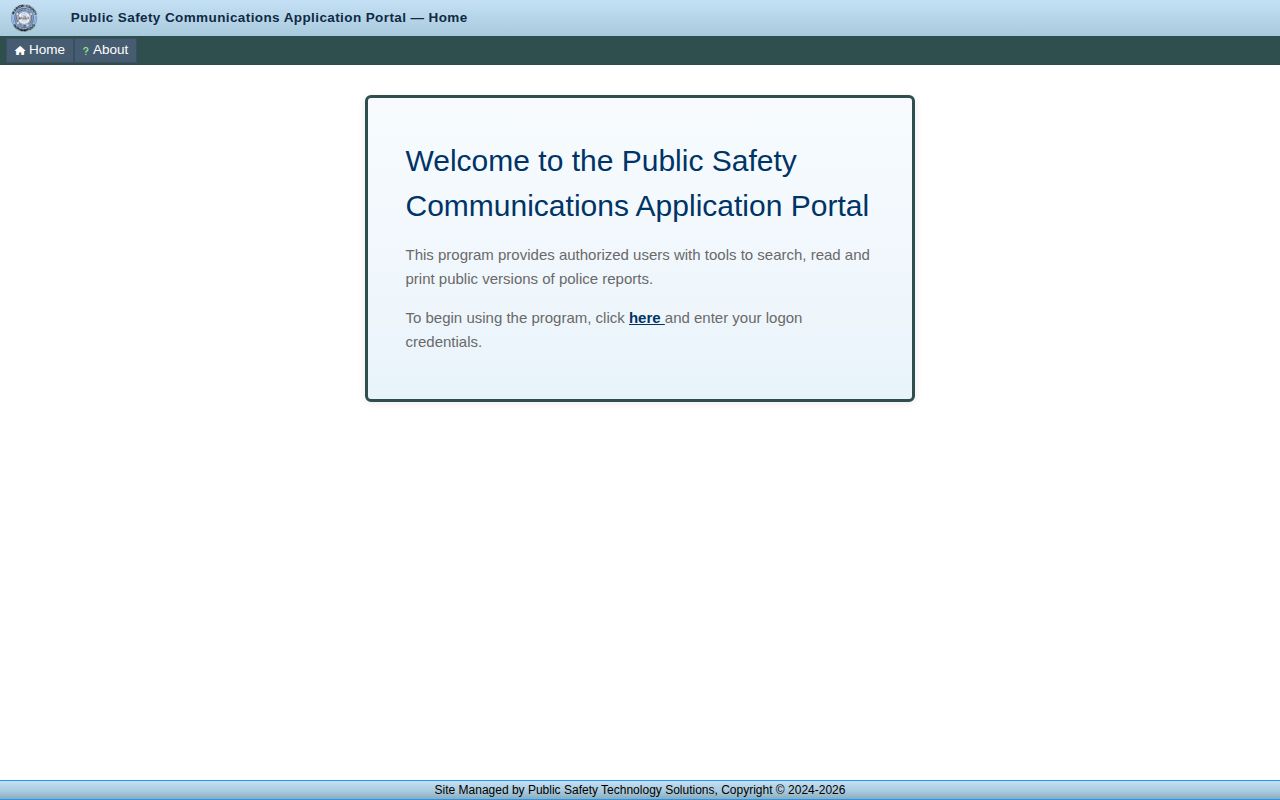Image resolution: width=1280 pixels, height=800 pixels.
Task: Select the welcome heading text
Action: [x=637, y=183]
